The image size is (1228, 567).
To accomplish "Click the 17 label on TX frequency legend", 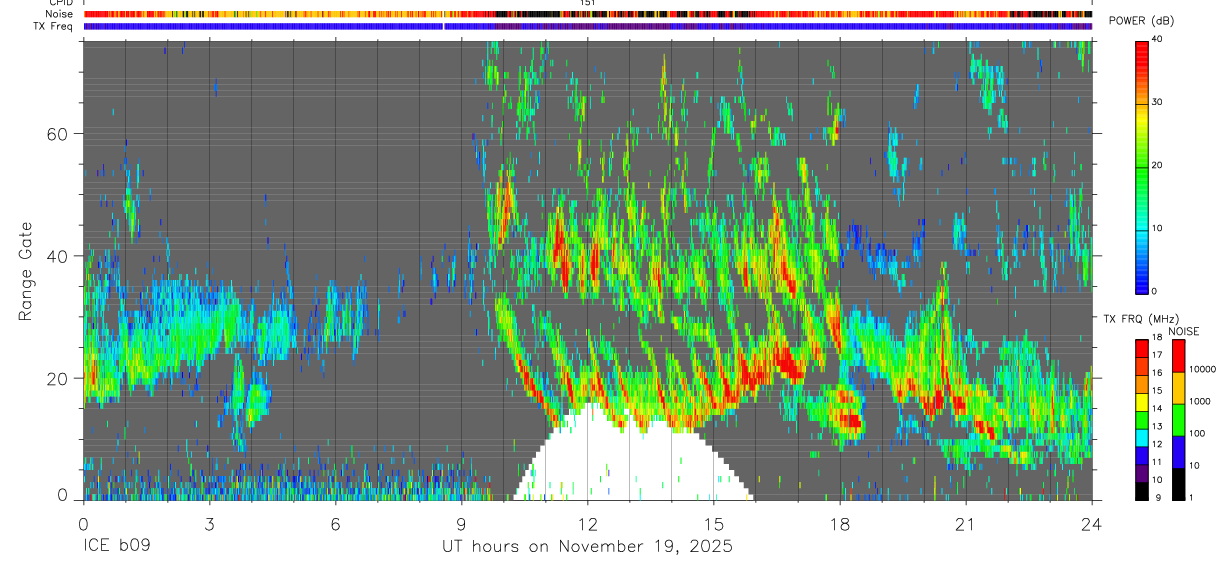I will click(x=1157, y=355).
